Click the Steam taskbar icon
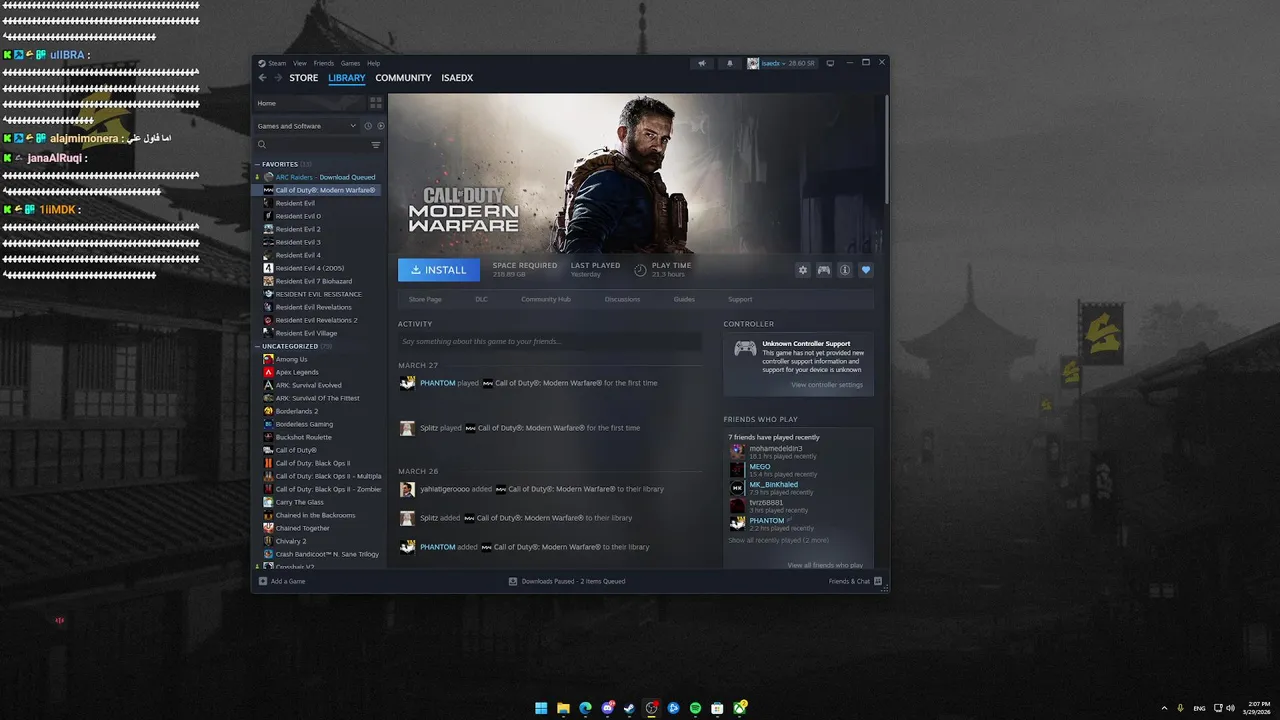The height and width of the screenshot is (720, 1280). coord(629,708)
